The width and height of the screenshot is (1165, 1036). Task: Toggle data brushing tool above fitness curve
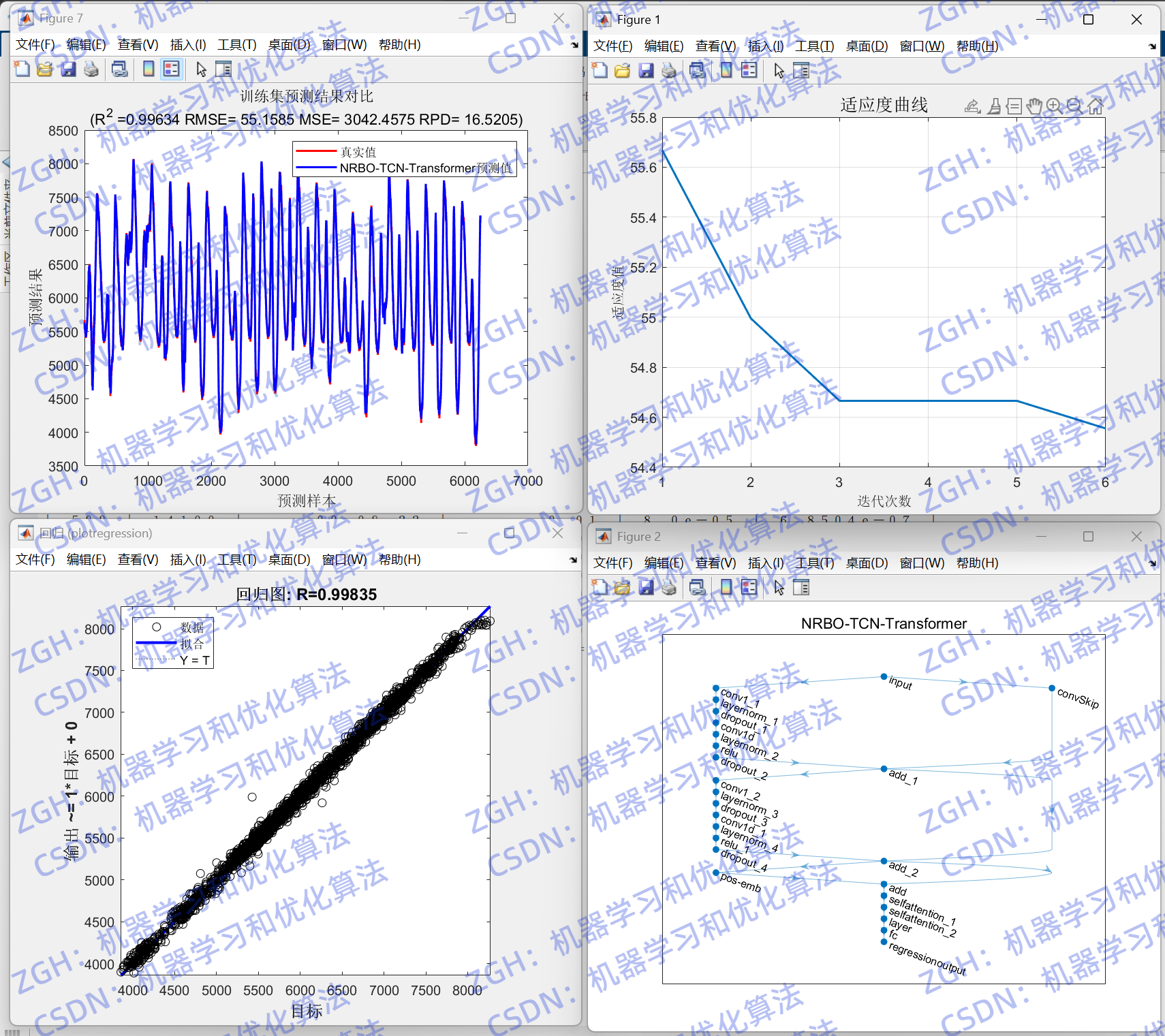tap(995, 106)
